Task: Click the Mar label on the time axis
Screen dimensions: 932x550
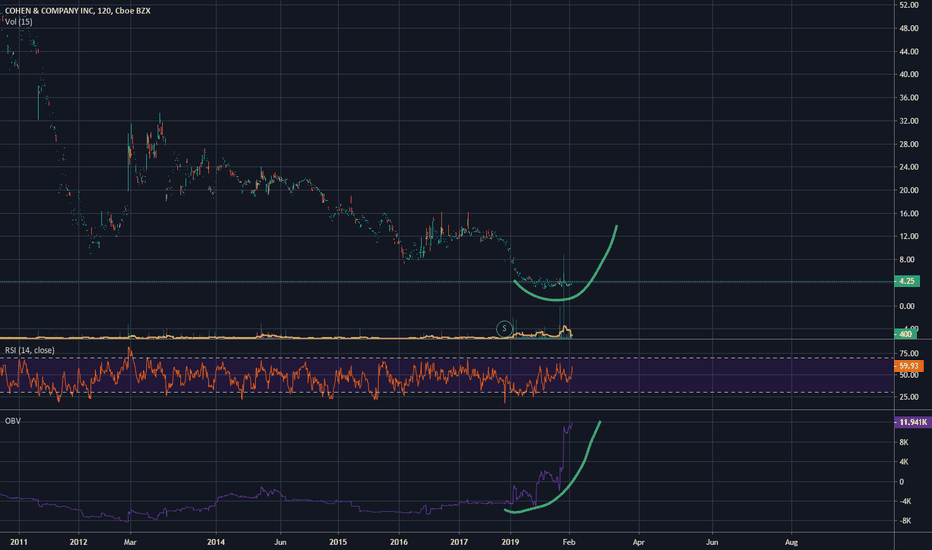Action: coord(130,542)
